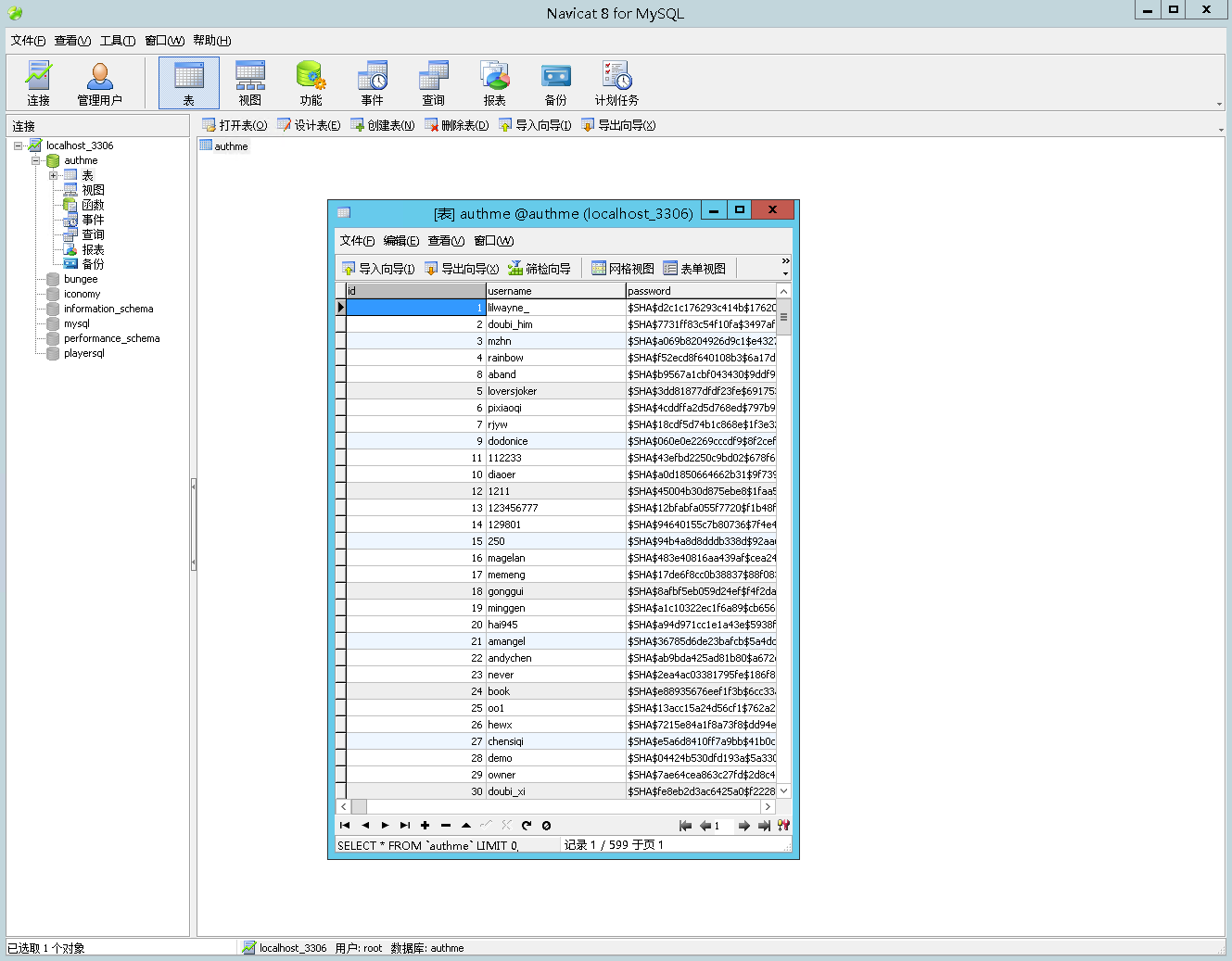Select the cell with username loversjoker
Screen dimensions: 1232x961
[555, 391]
